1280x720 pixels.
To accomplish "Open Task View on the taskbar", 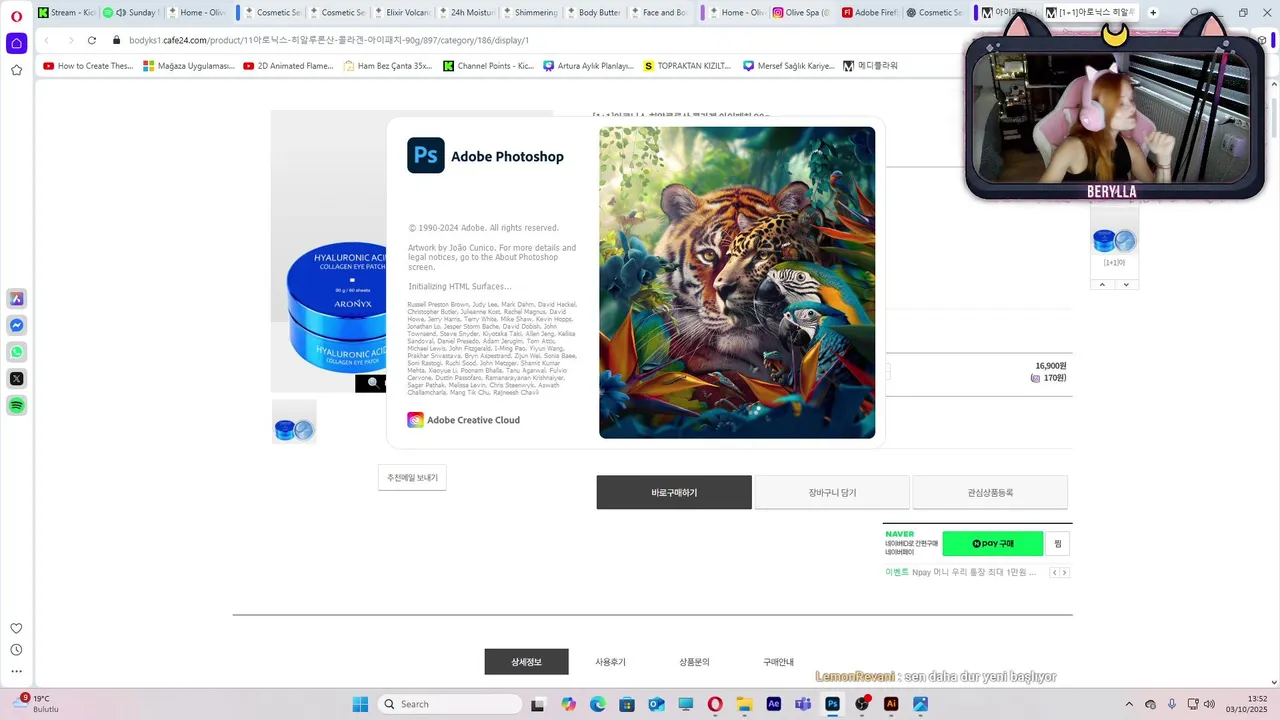I will [538, 704].
